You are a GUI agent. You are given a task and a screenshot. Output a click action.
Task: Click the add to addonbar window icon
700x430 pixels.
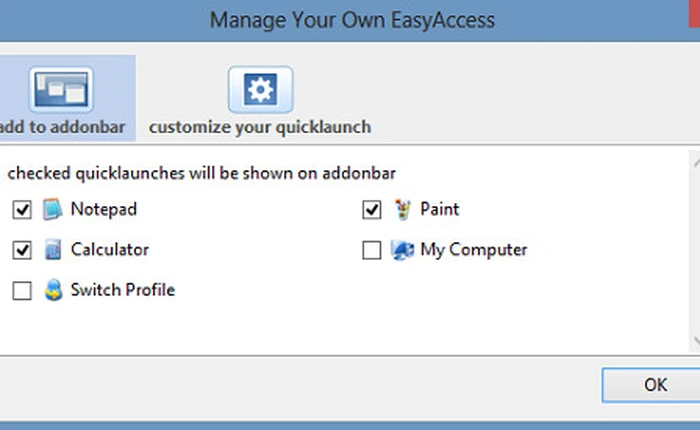tap(60, 90)
